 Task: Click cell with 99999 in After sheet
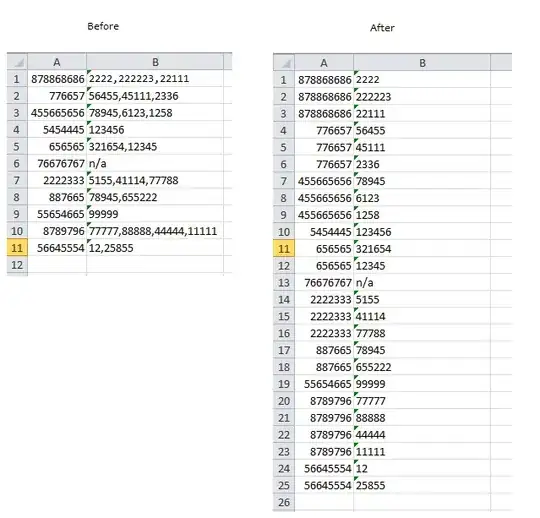[x=422, y=384]
